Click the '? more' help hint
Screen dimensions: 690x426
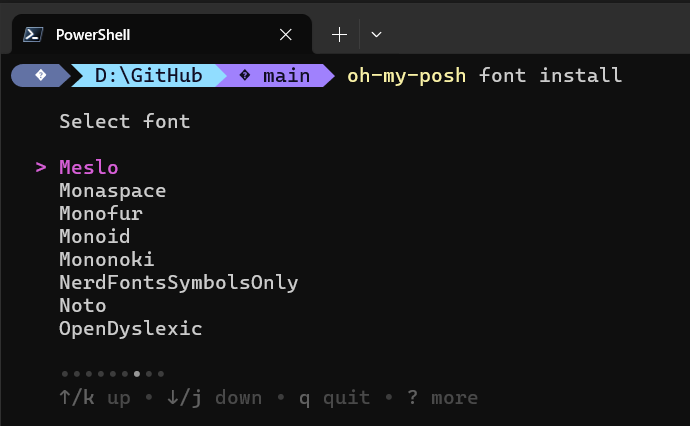click(x=443, y=398)
